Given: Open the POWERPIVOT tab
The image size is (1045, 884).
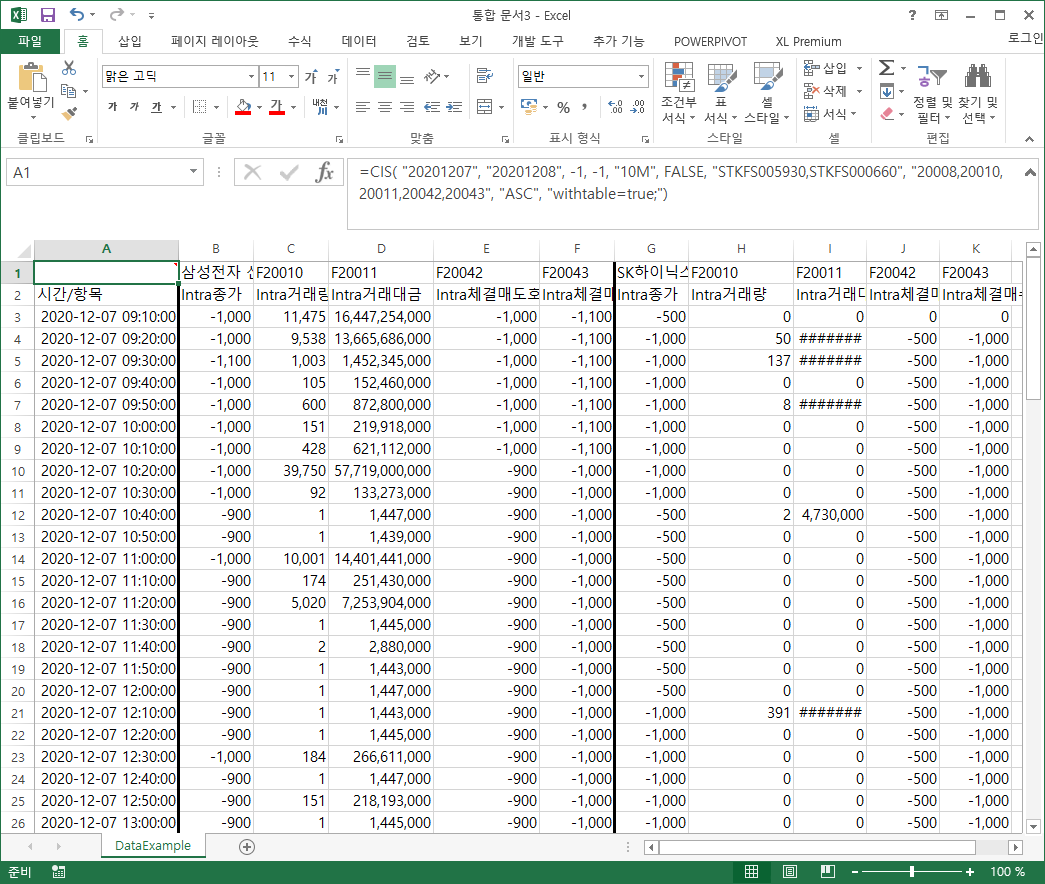Looking at the screenshot, I should tap(710, 41).
